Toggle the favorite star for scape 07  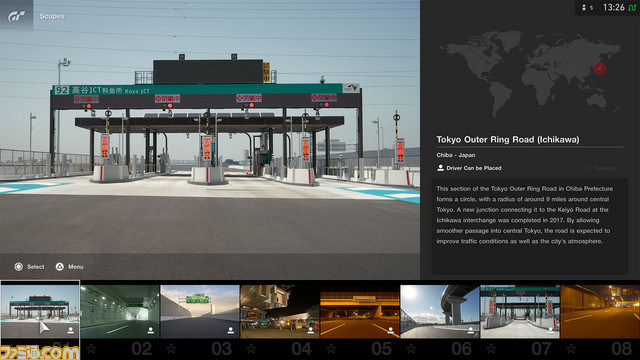pyautogui.click(x=491, y=349)
